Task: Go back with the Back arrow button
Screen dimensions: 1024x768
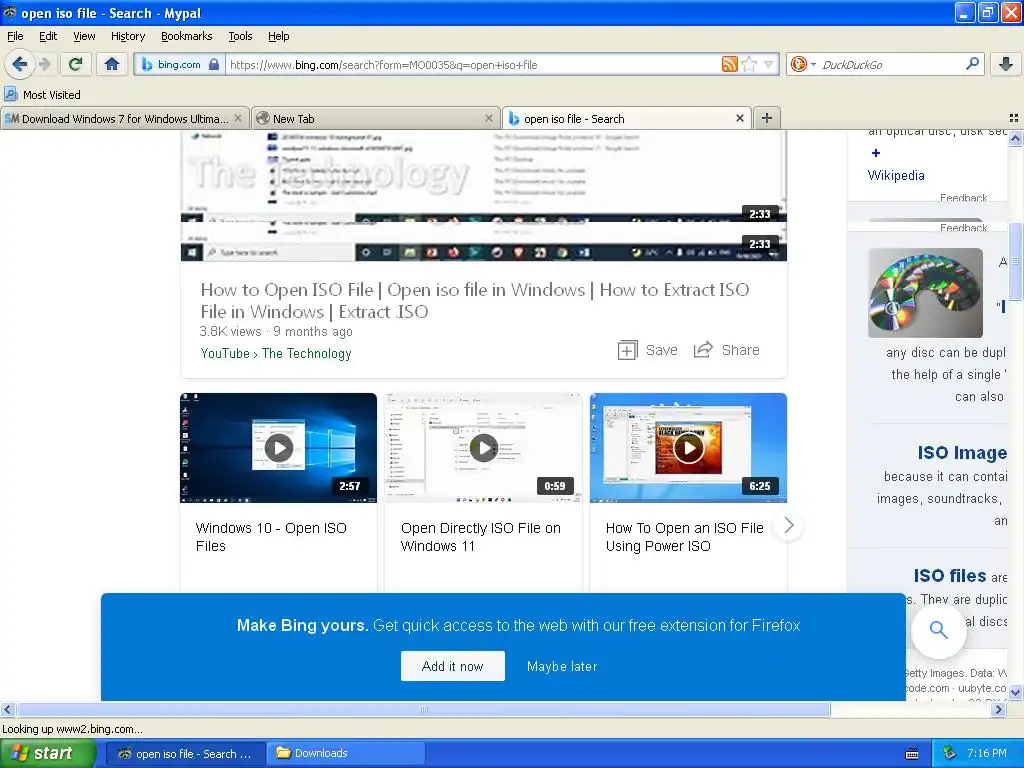Action: 19,64
